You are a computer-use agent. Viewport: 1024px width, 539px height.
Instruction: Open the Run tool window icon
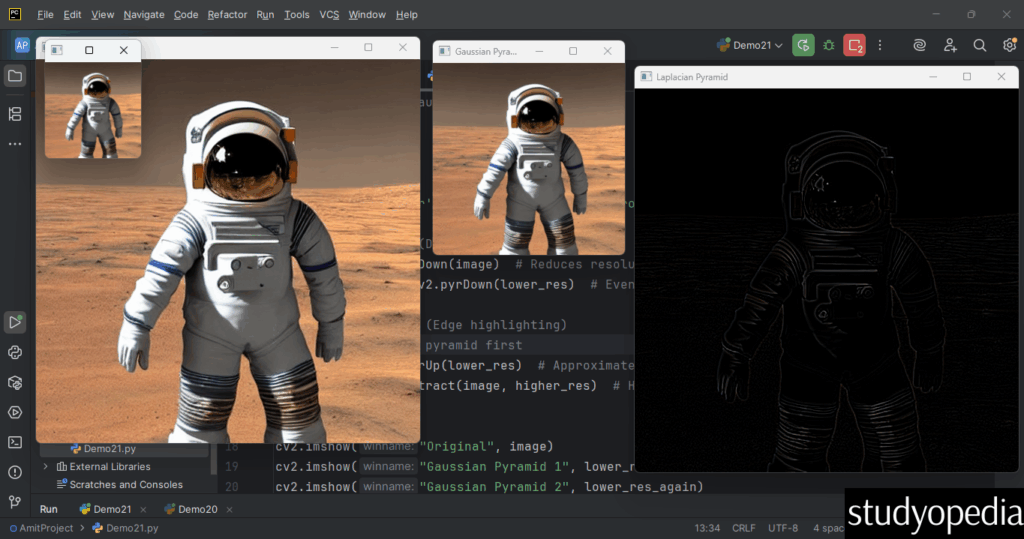(15, 321)
